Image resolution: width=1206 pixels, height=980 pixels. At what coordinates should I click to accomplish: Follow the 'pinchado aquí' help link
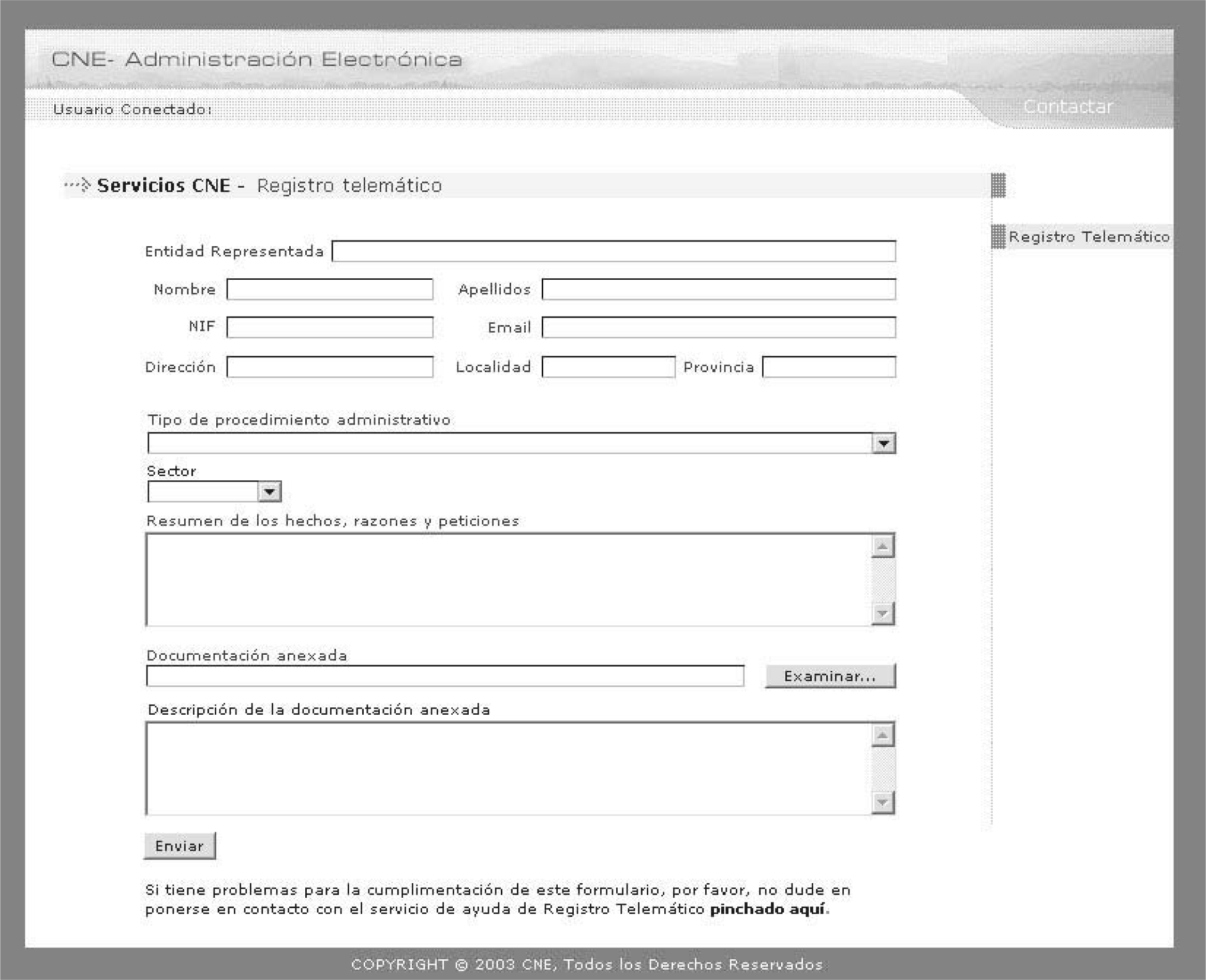tap(768, 910)
